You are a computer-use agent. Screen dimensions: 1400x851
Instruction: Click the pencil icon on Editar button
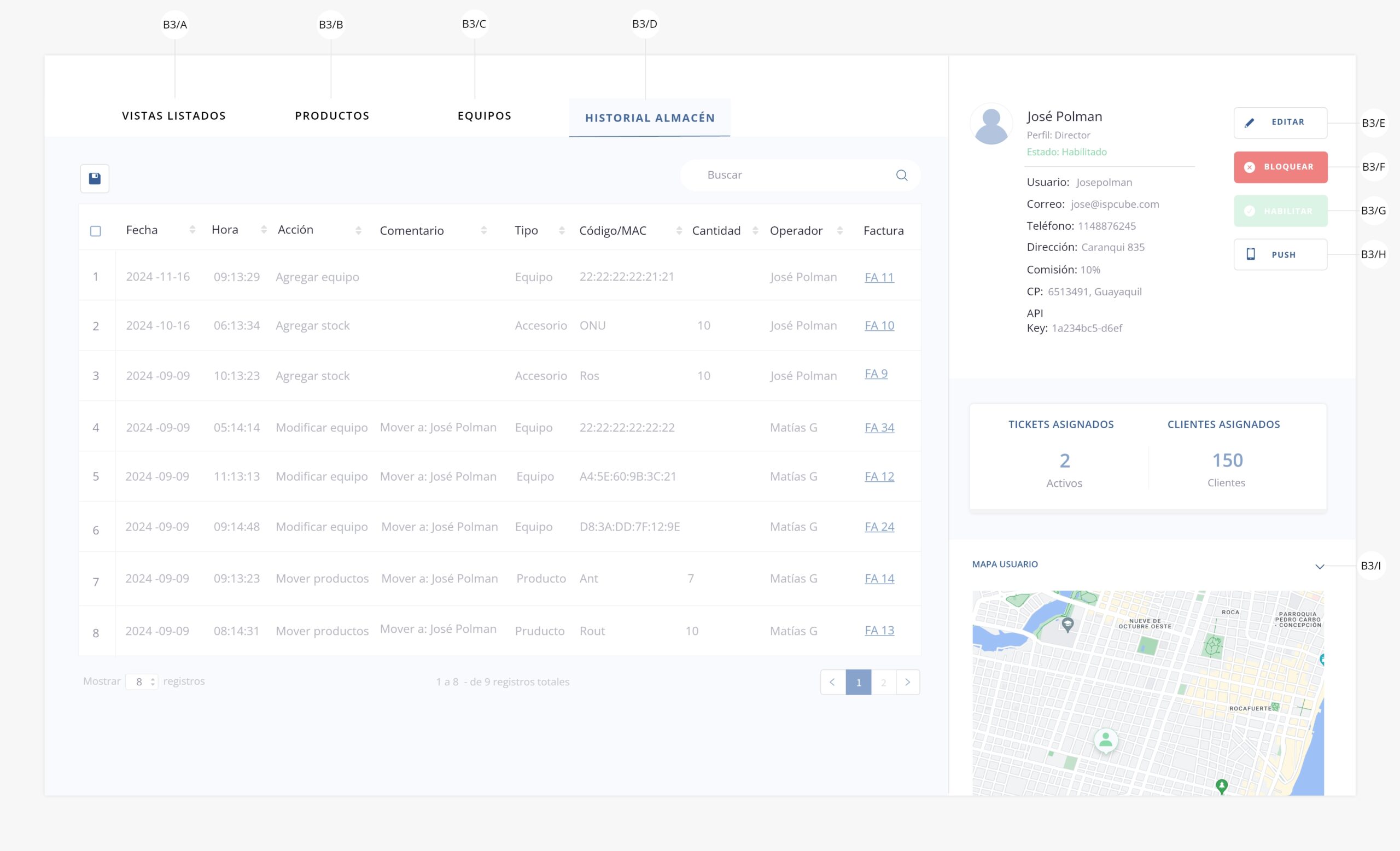click(x=1249, y=123)
